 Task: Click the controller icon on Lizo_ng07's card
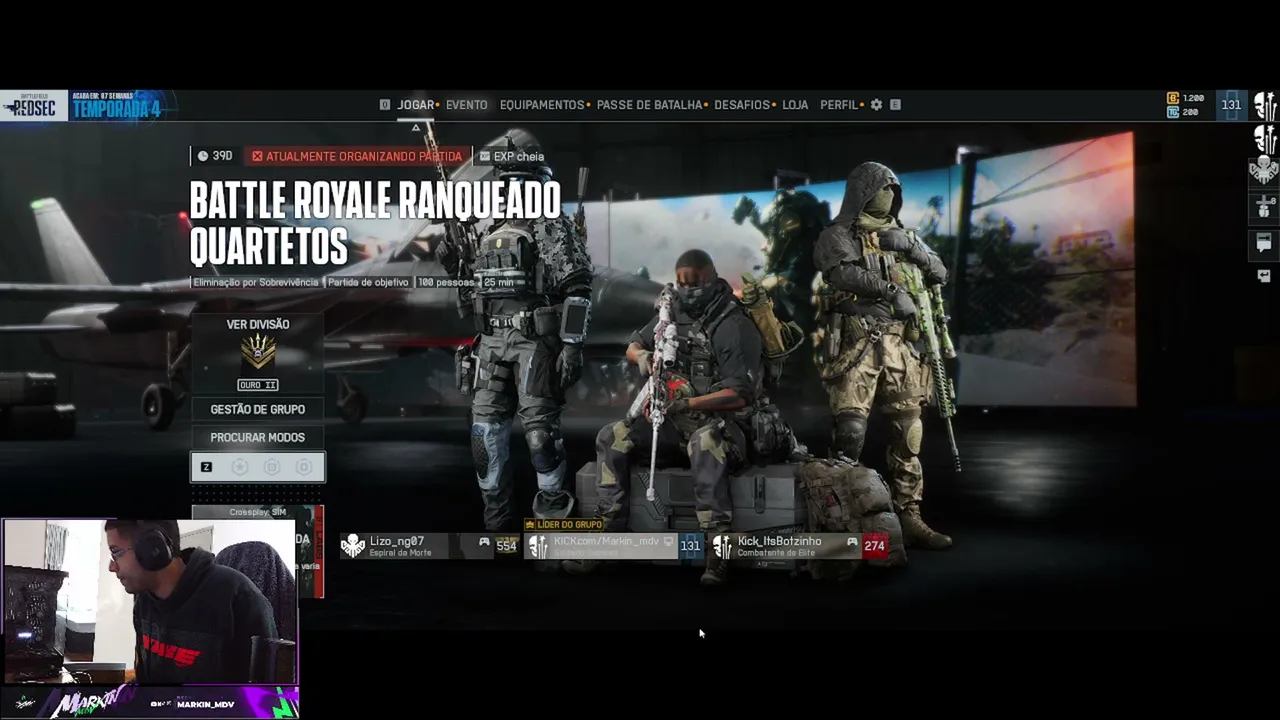pyautogui.click(x=484, y=542)
